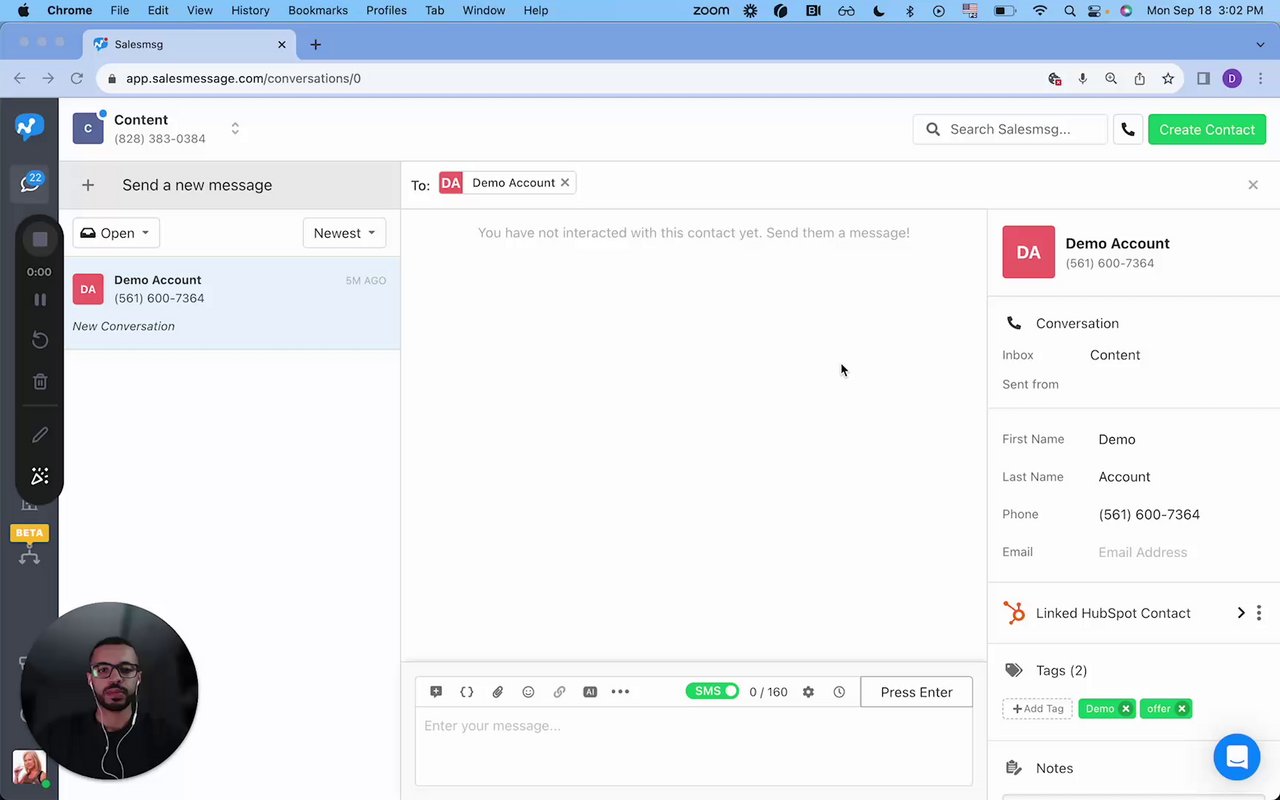Screen dimensions: 1280x800
Task: Click the Enter your message text area
Action: [694, 746]
